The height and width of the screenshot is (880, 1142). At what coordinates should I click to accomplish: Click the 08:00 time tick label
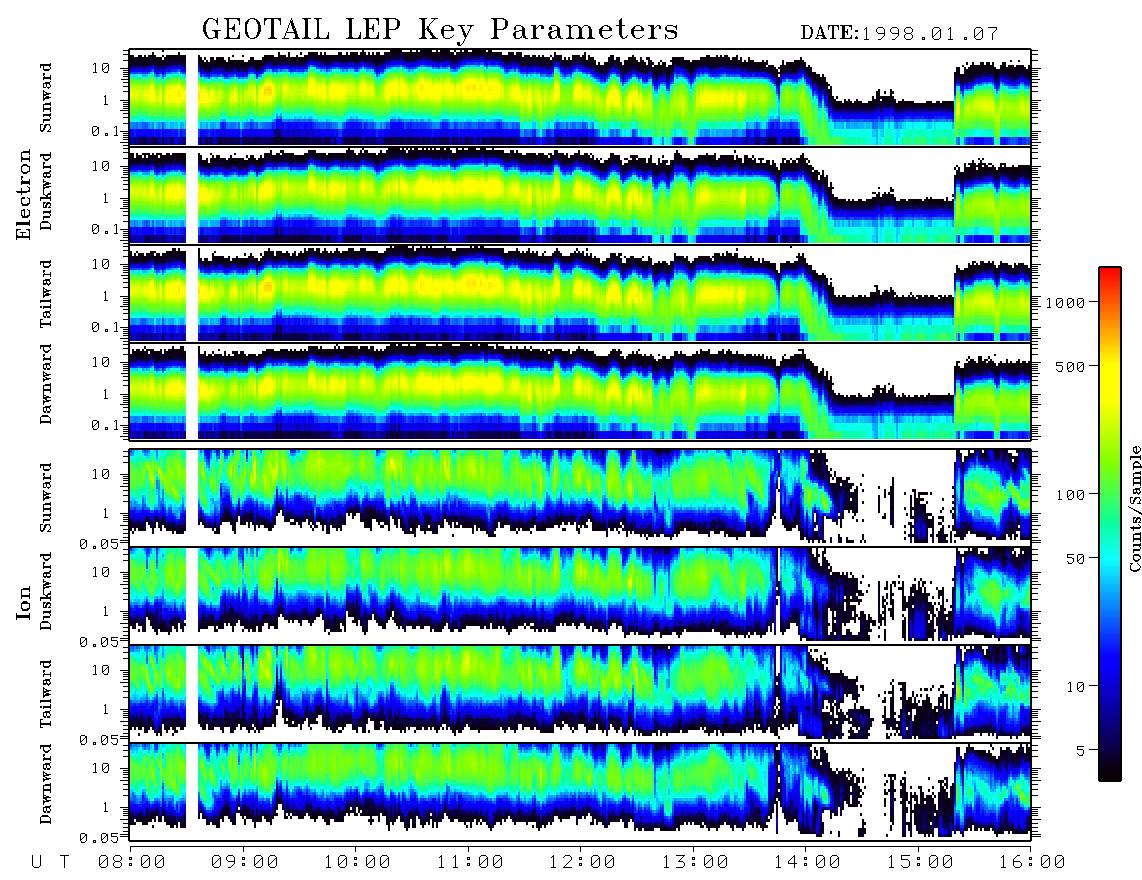[x=132, y=863]
